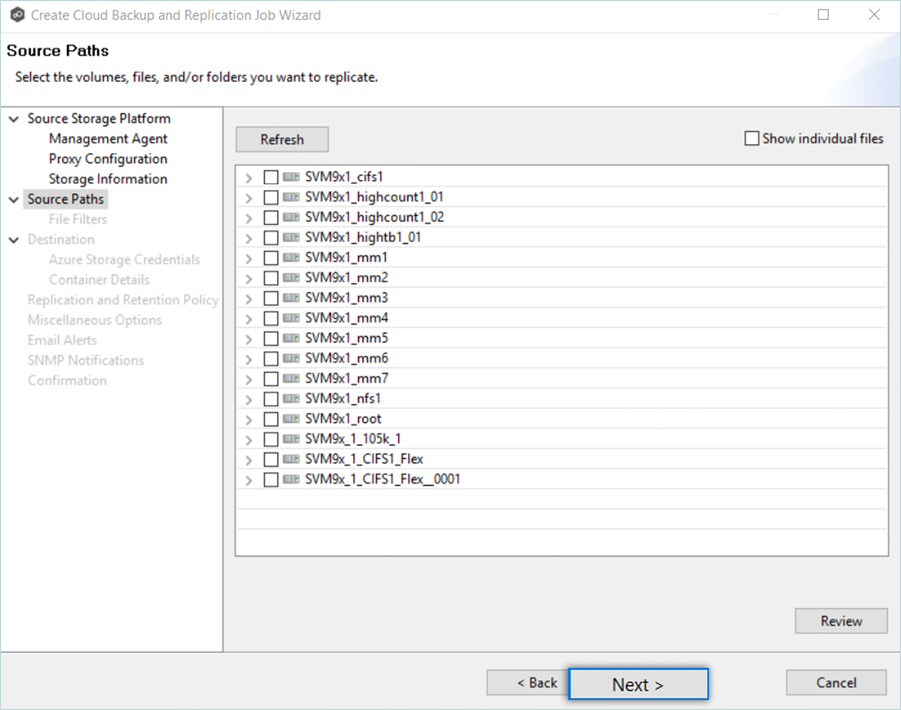
Task: Collapse the Source Storage Platform section
Action: pos(14,119)
